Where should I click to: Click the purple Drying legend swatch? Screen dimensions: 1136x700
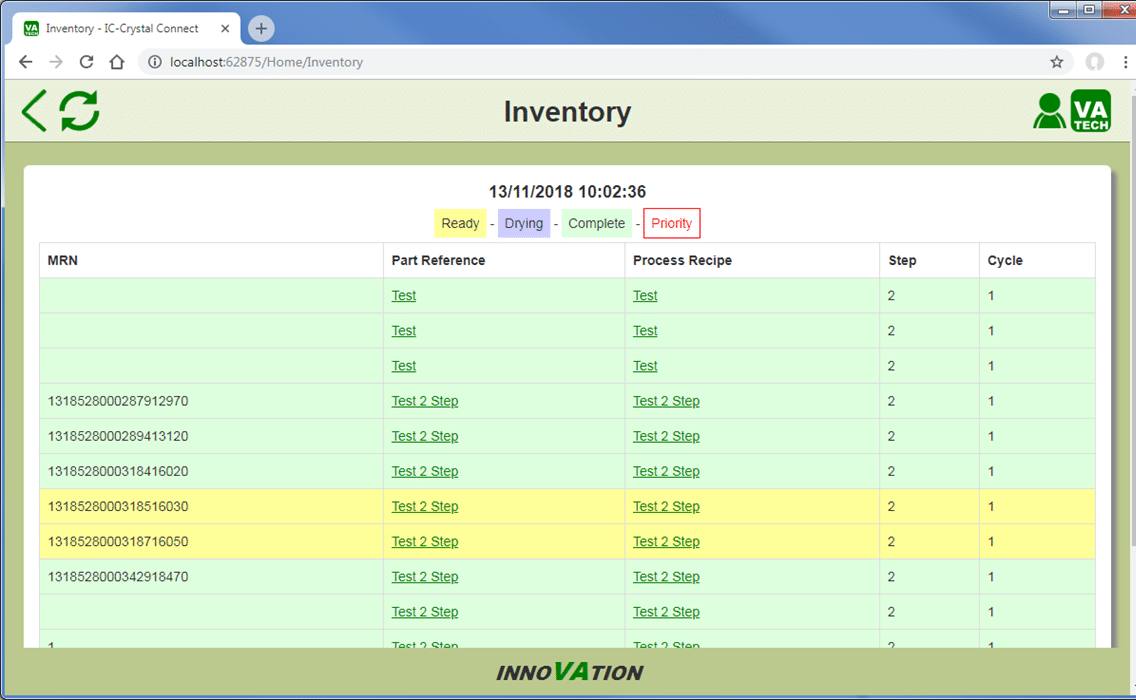tap(523, 224)
